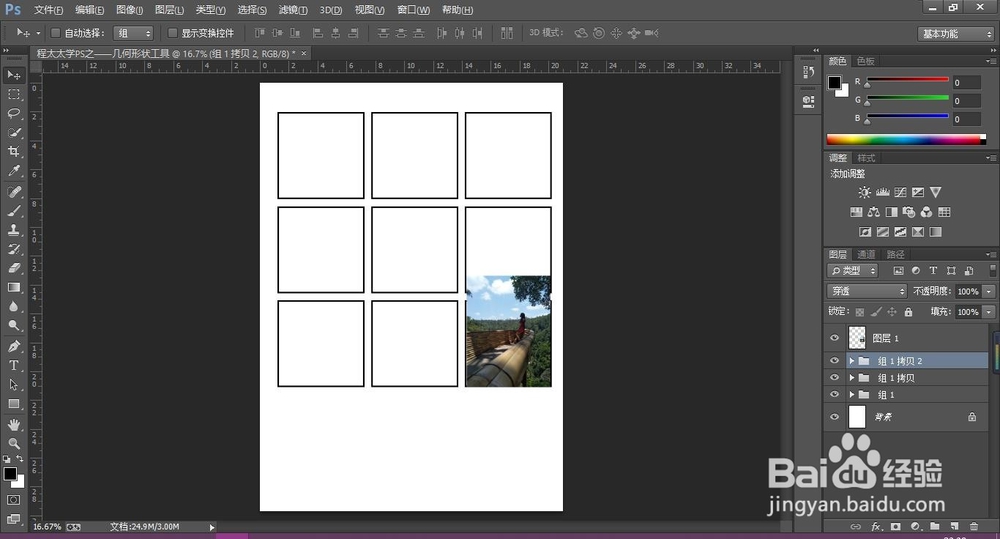The height and width of the screenshot is (539, 1000).
Task: Click the G value input field
Action: point(966,101)
